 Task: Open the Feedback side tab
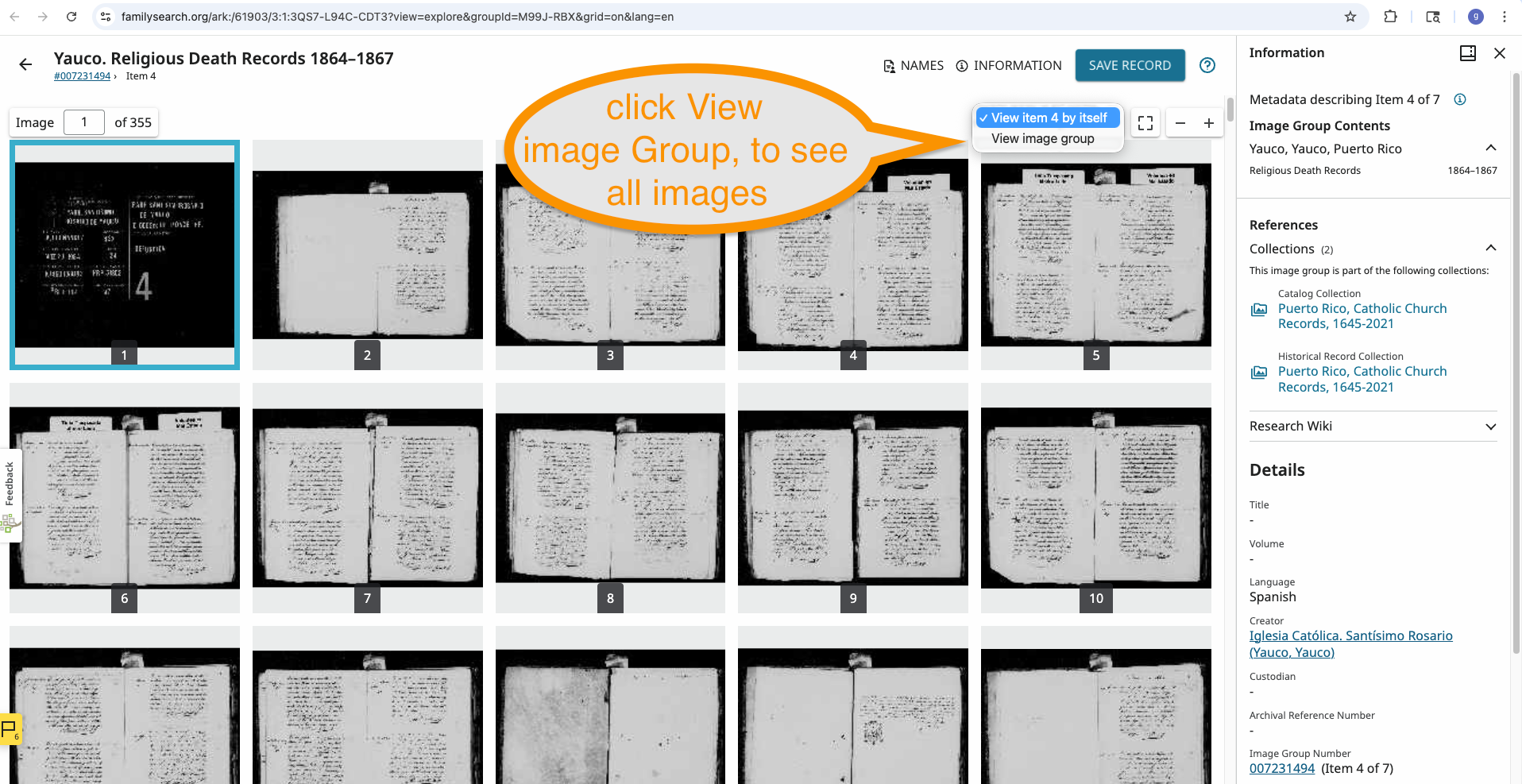pos(10,494)
